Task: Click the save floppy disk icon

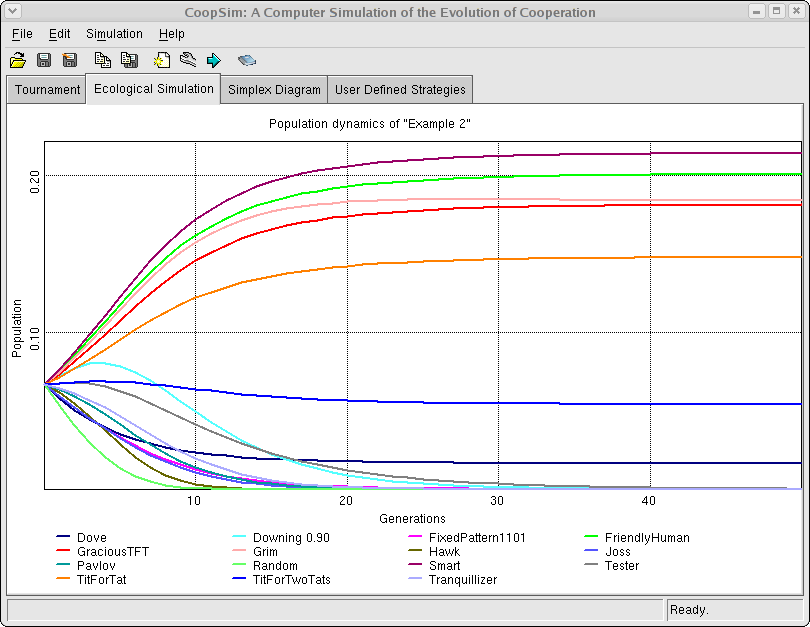Action: (x=44, y=61)
